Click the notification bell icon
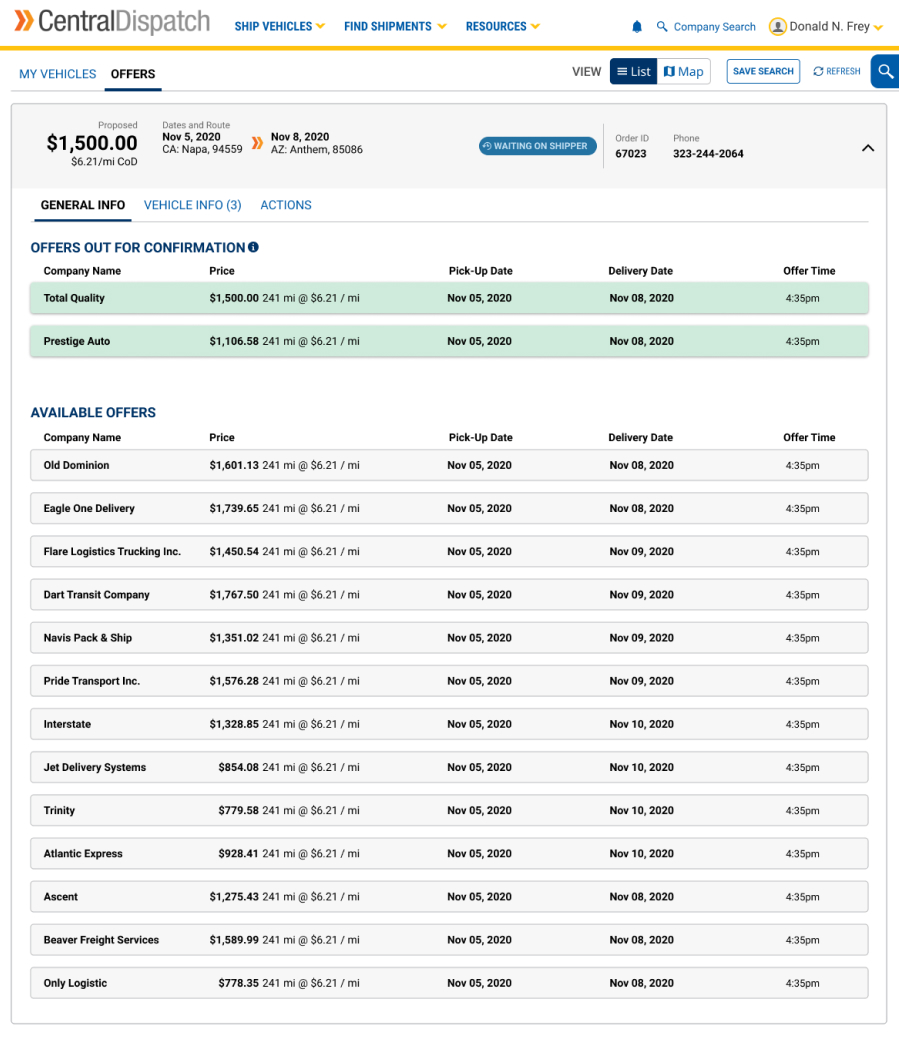The width and height of the screenshot is (899, 1061). pos(637,27)
